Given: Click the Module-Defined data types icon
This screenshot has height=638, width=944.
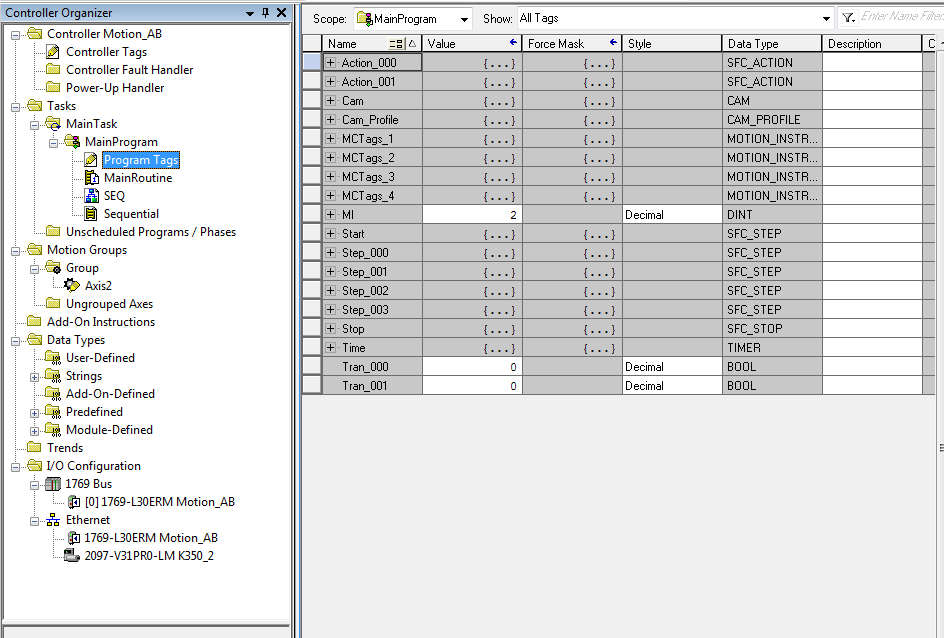Looking at the screenshot, I should click(54, 430).
